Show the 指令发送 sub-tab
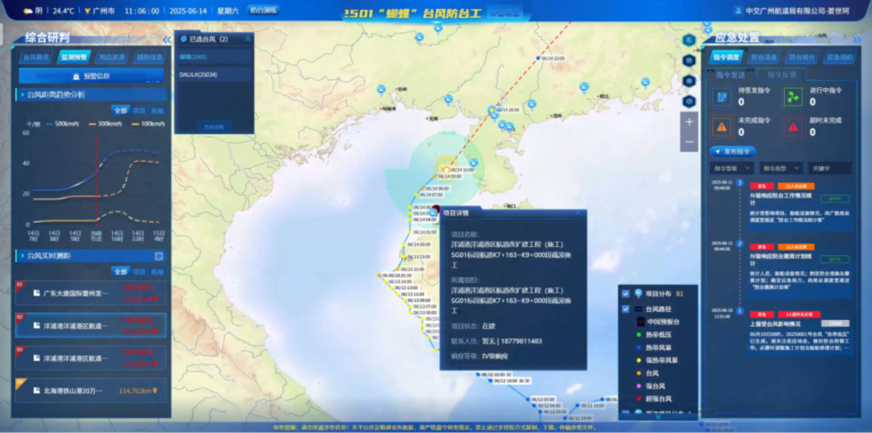The image size is (872, 433). (730, 74)
